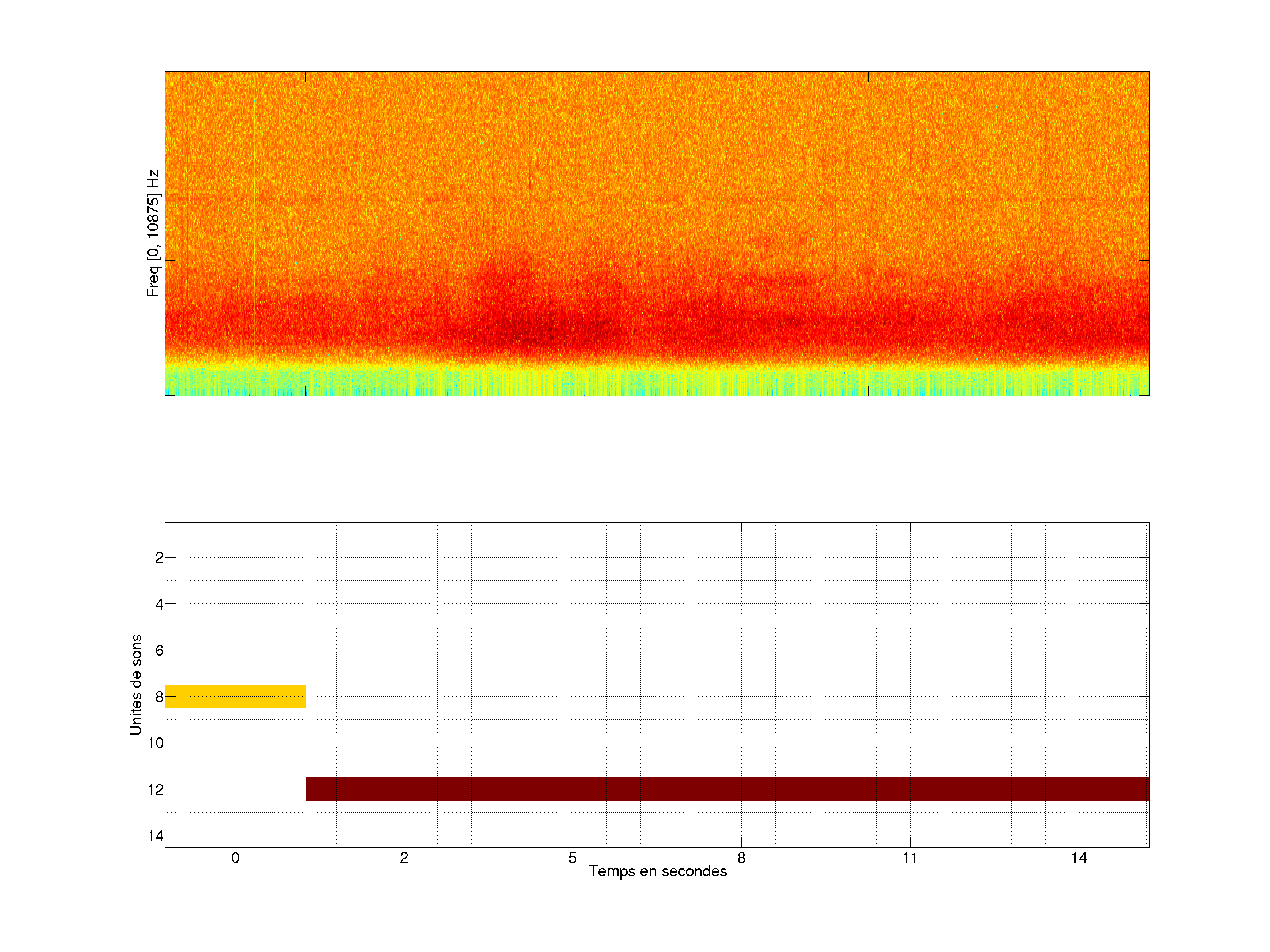The width and height of the screenshot is (1270, 952).
Task: Click x-axis tick label 0
Action: 235,858
